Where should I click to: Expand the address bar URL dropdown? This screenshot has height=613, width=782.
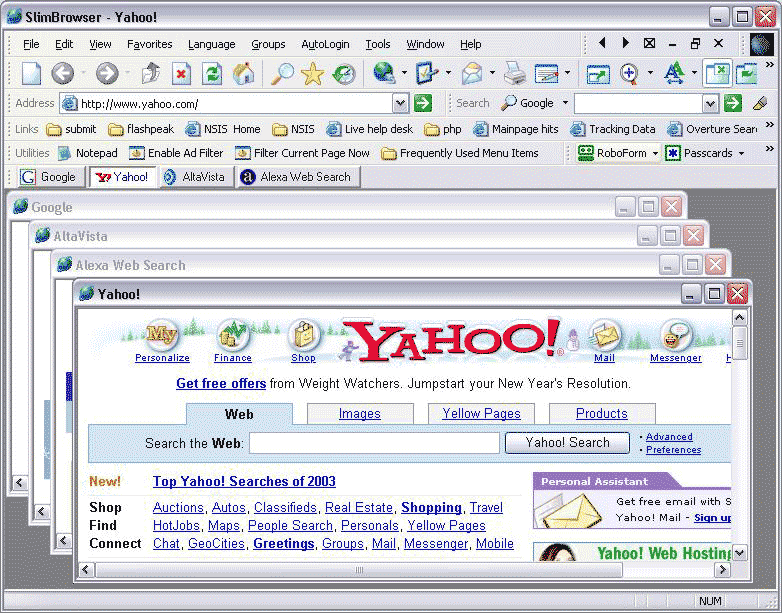(400, 103)
